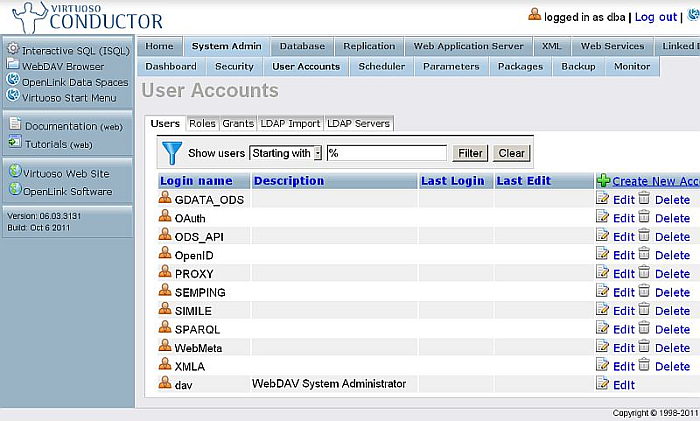Open the XML tab
This screenshot has height=421, width=700.
point(551,46)
